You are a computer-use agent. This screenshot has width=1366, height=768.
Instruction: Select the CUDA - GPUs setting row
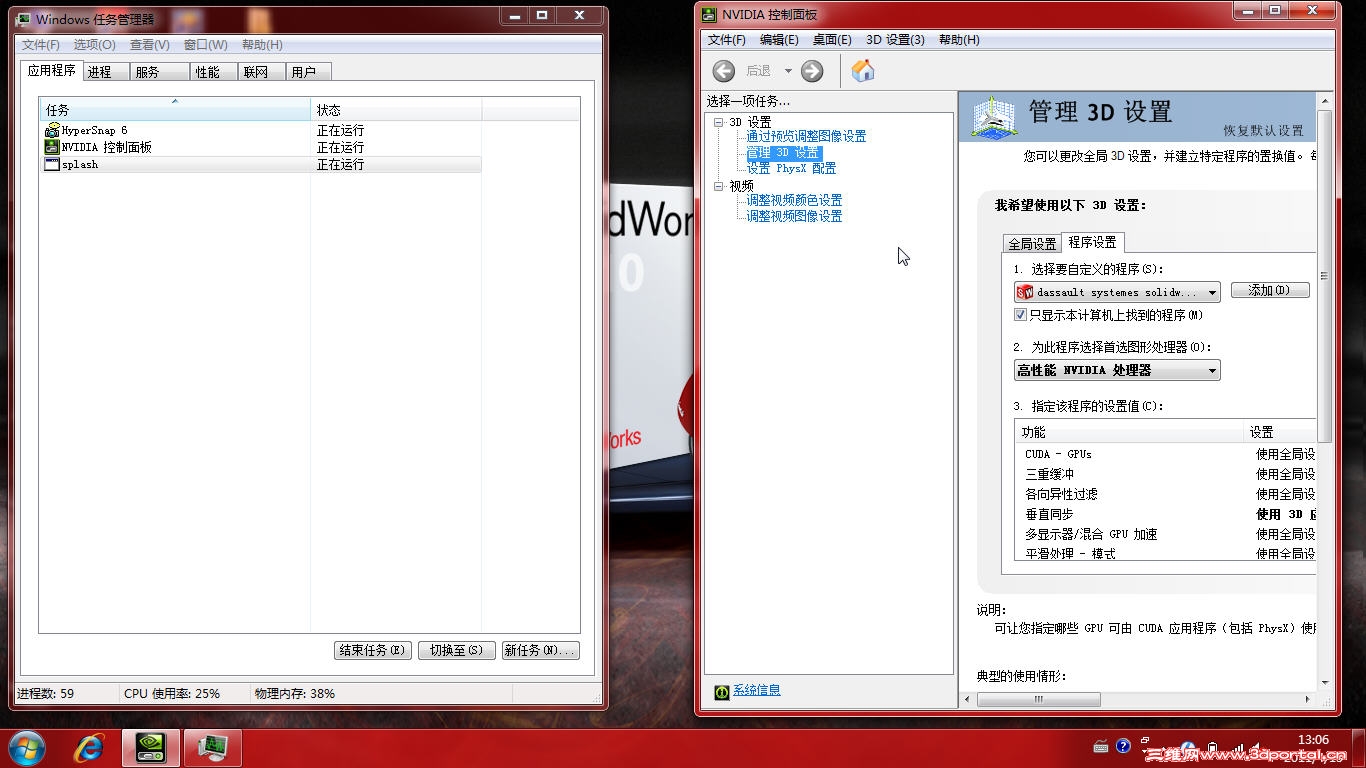(x=1166, y=454)
